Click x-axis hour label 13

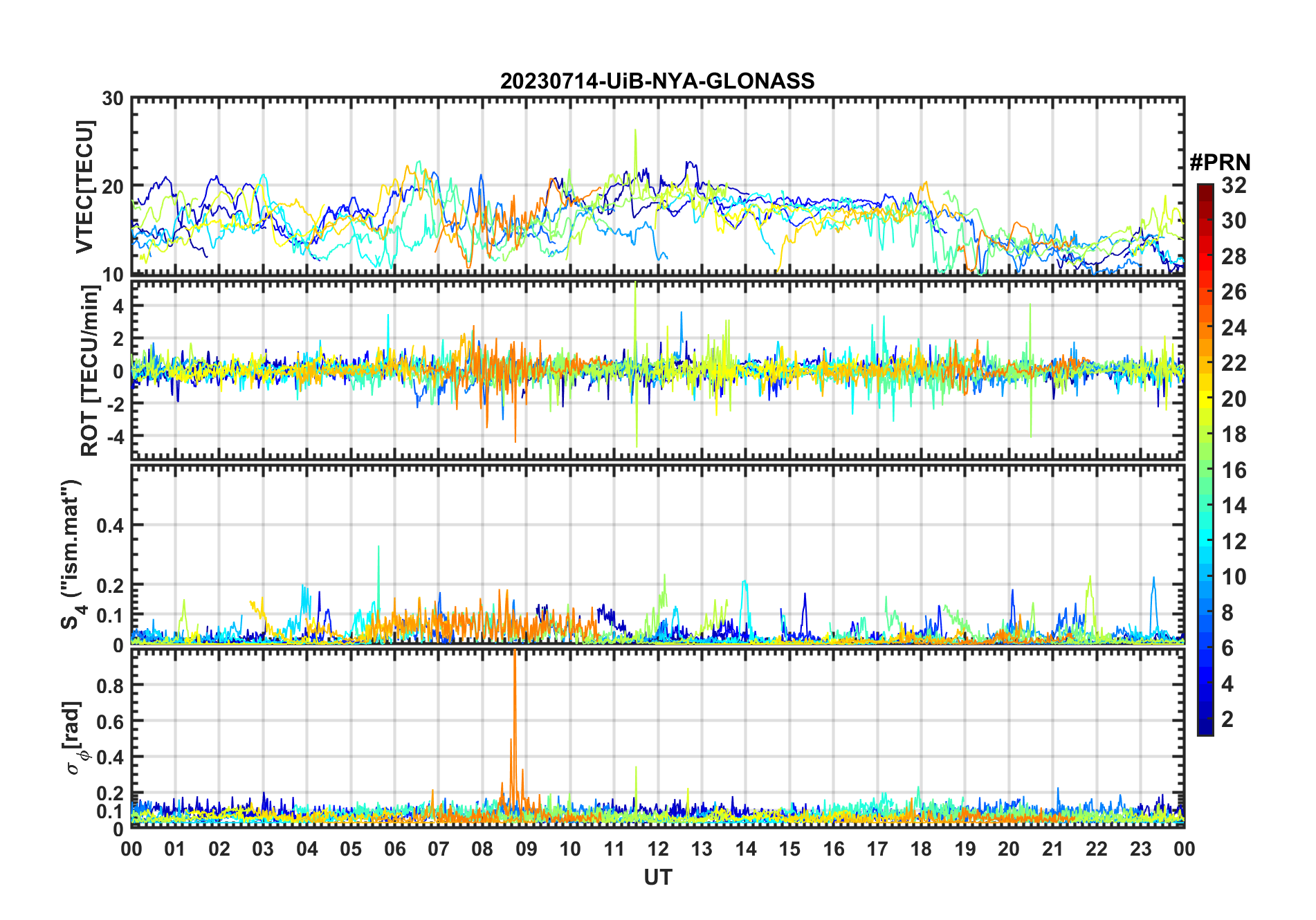pyautogui.click(x=702, y=849)
